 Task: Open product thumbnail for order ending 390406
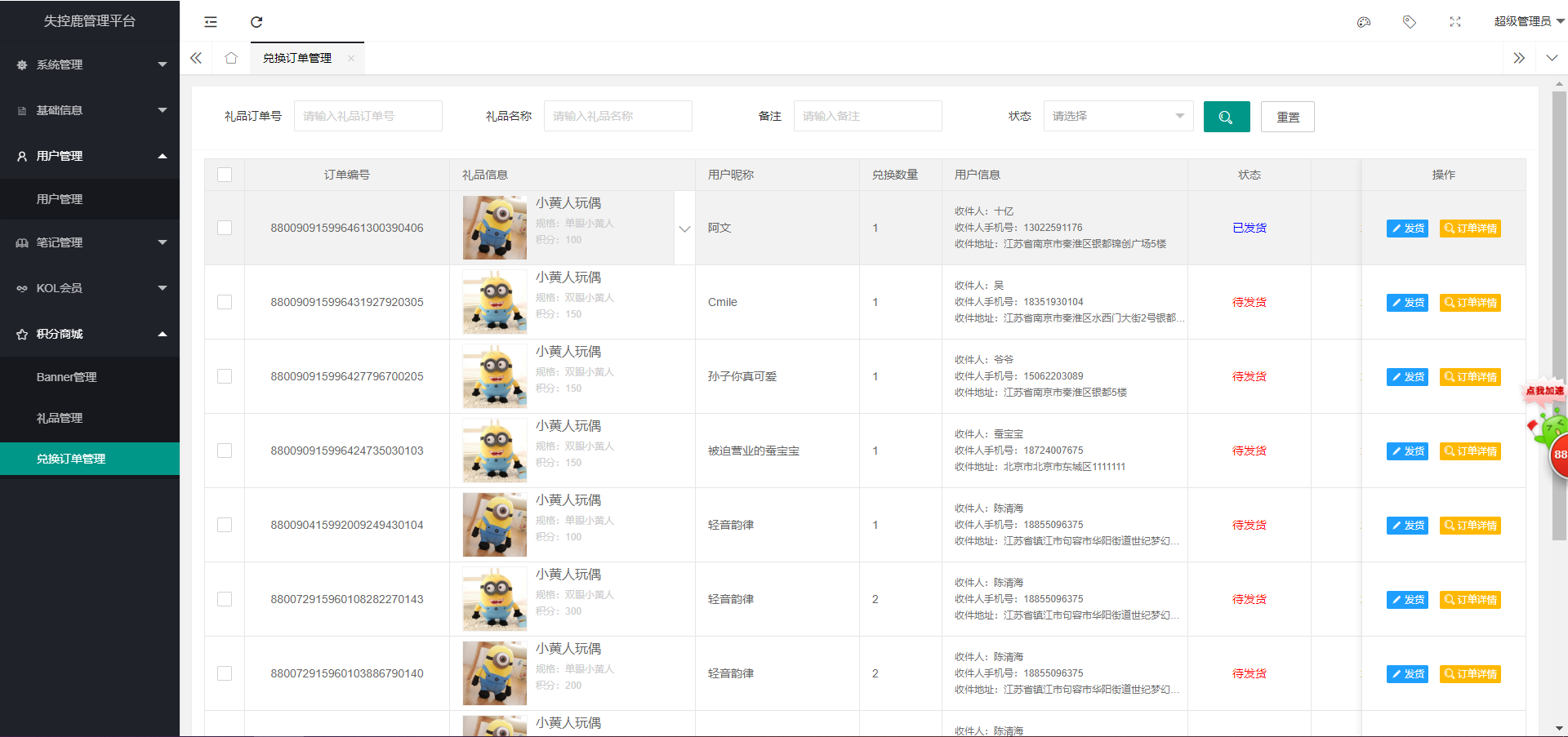click(495, 228)
